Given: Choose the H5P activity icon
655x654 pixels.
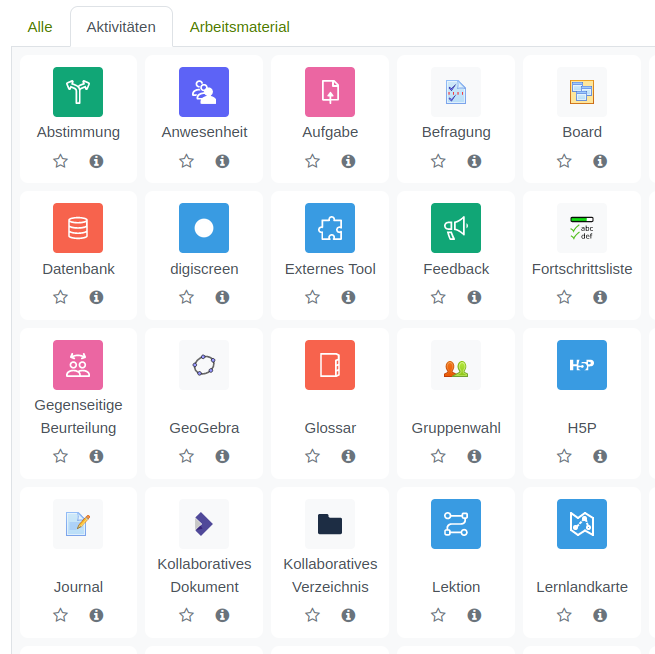Looking at the screenshot, I should point(582,365).
